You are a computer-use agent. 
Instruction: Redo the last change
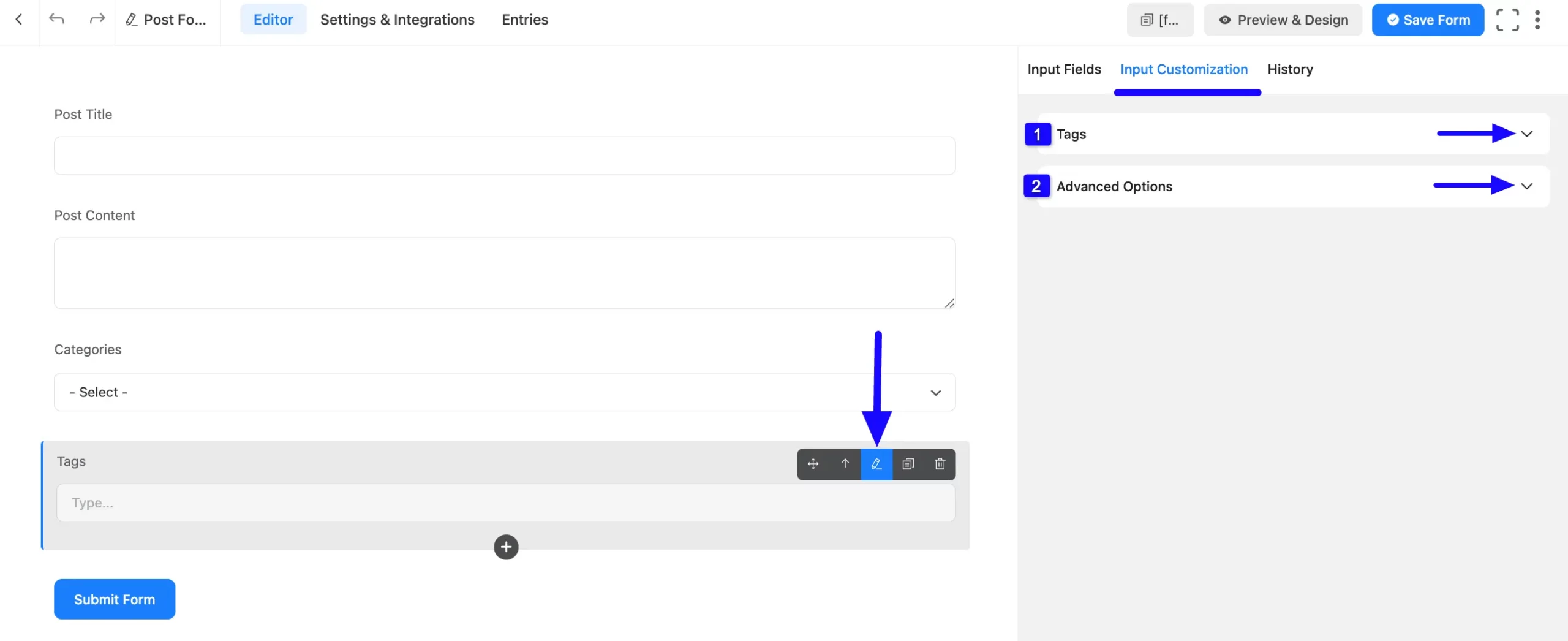coord(97,20)
